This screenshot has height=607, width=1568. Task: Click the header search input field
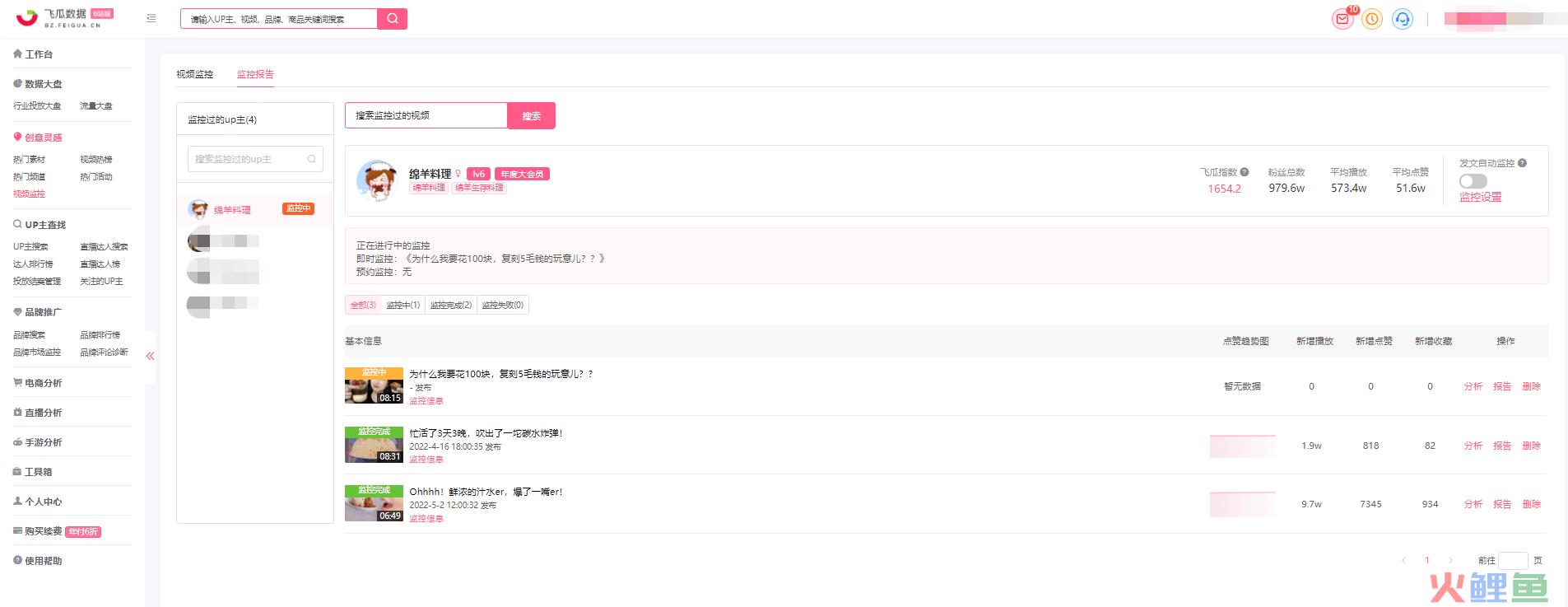pyautogui.click(x=279, y=18)
